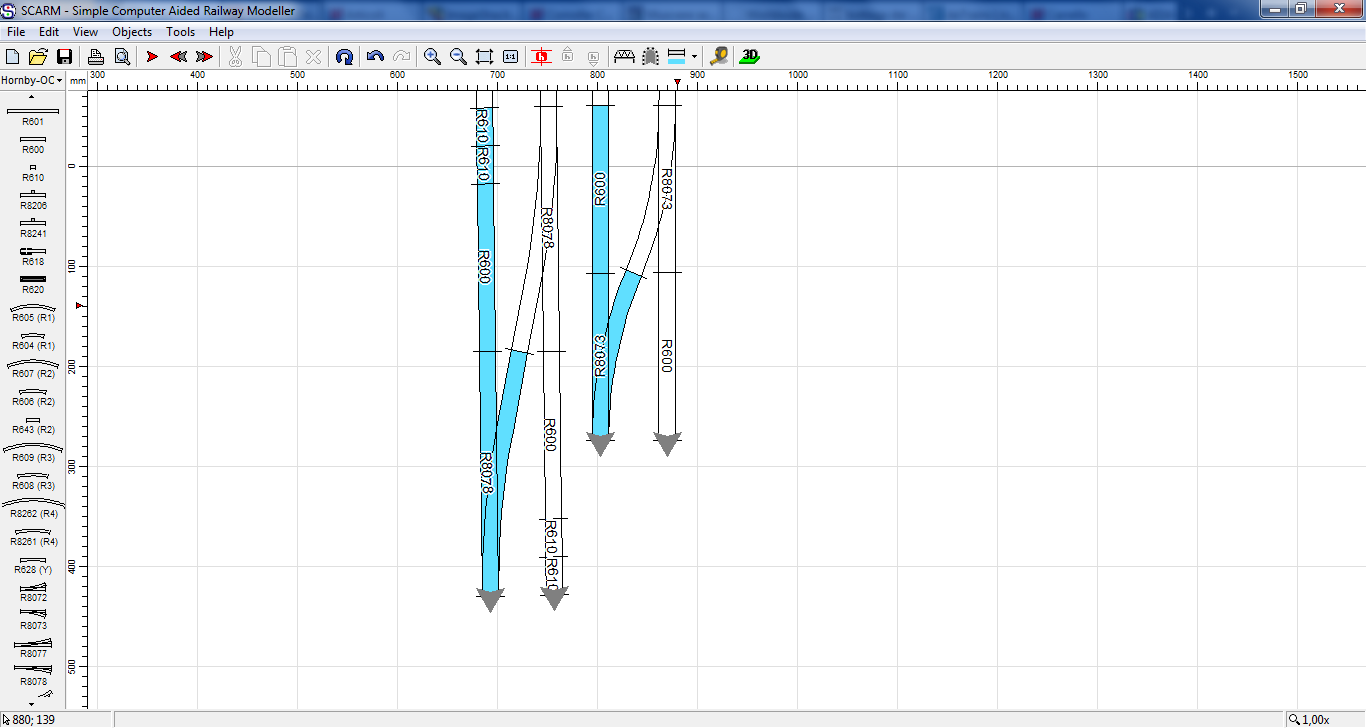Zoom out of the plan
This screenshot has width=1366, height=728.
click(458, 57)
